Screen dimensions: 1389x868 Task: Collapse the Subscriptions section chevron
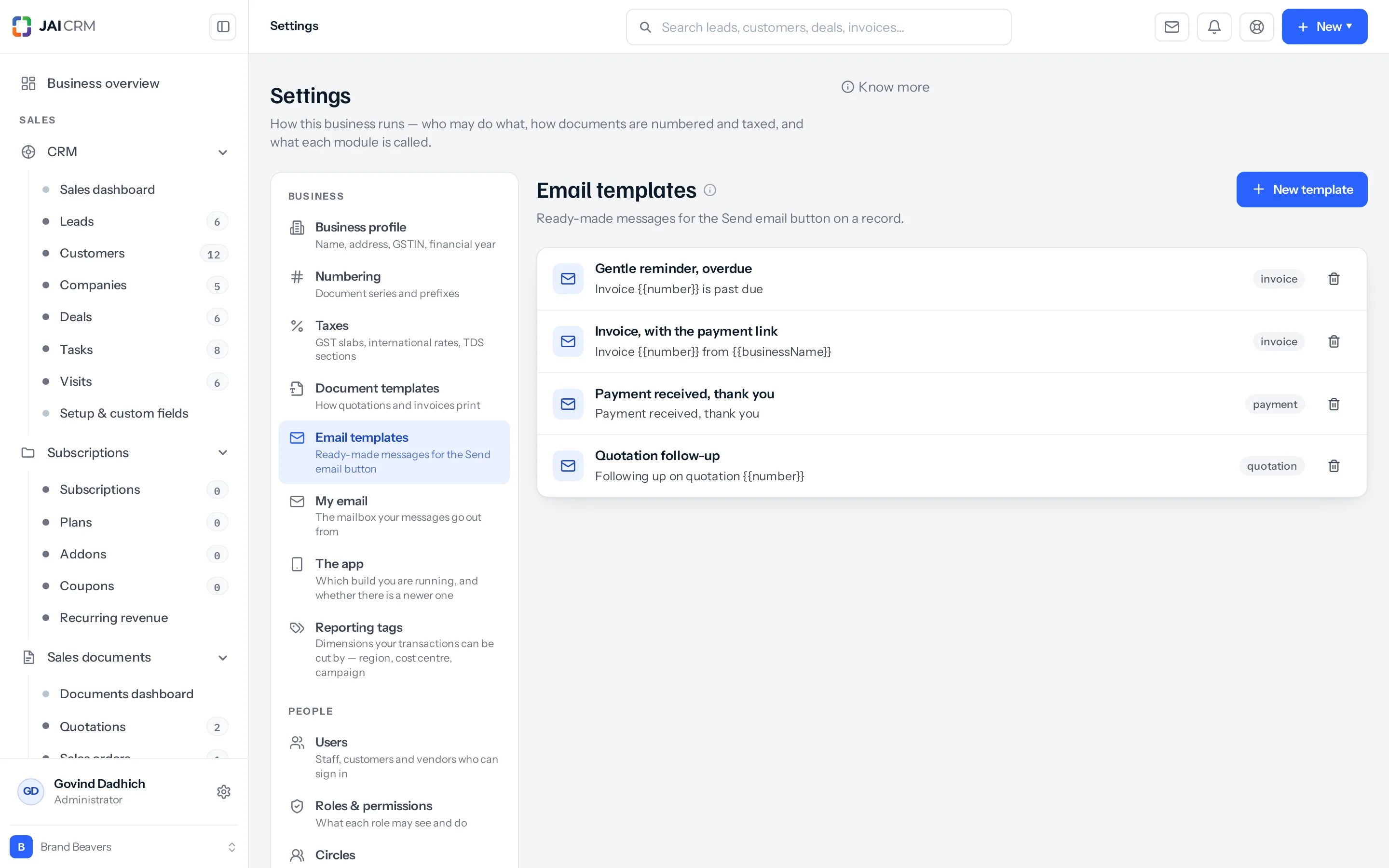pos(223,453)
